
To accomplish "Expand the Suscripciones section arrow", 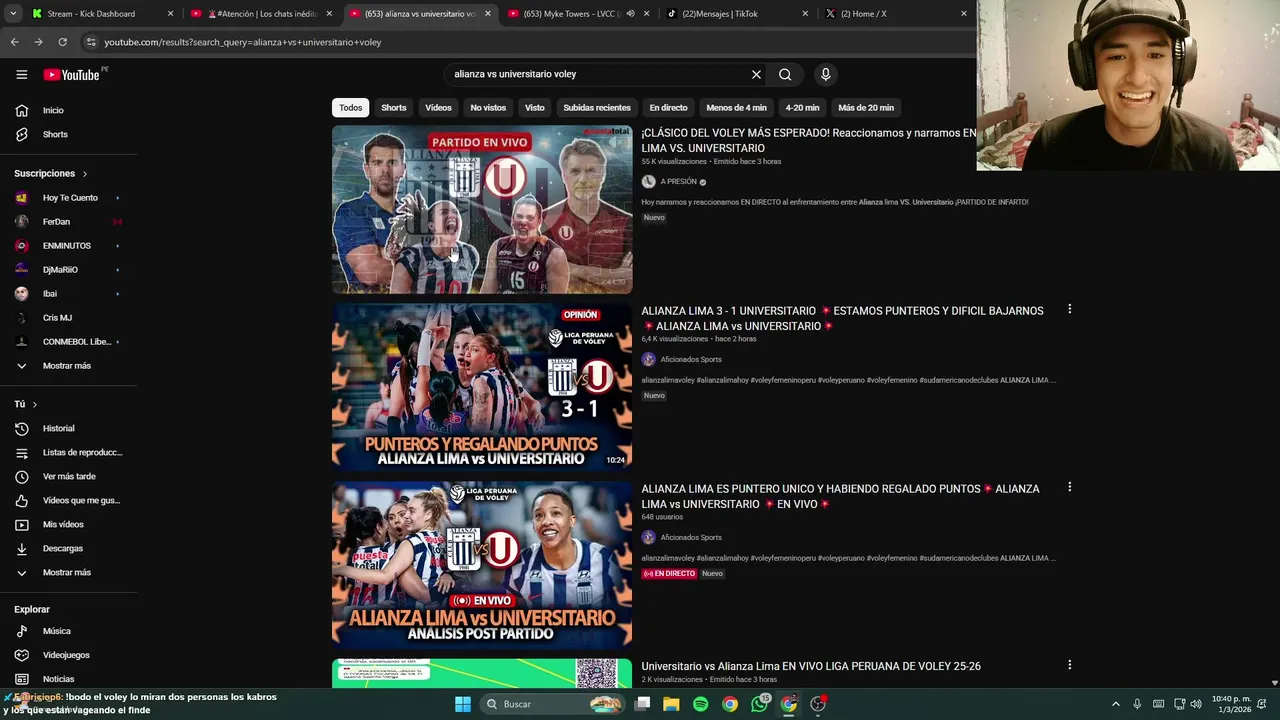I will (x=84, y=174).
